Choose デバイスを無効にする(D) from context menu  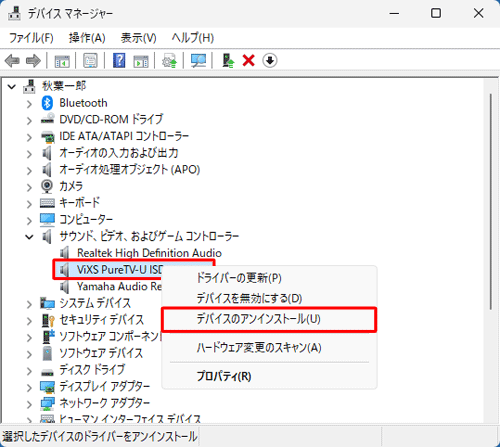click(x=269, y=298)
